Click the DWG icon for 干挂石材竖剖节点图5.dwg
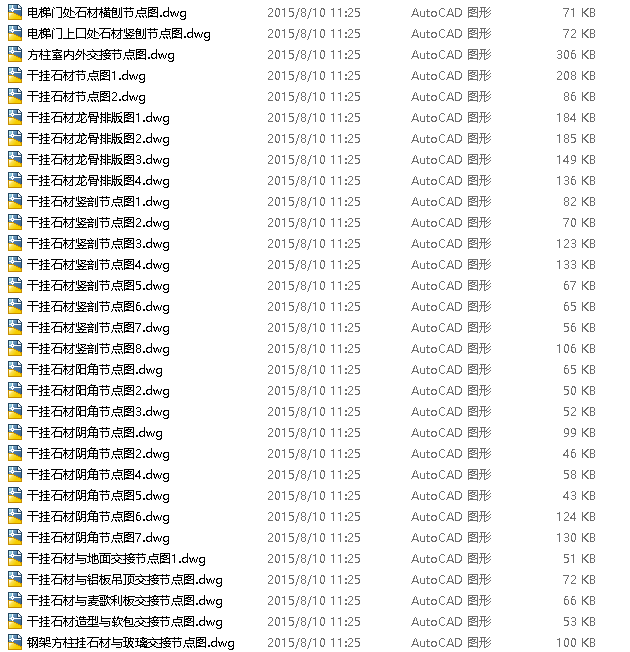The height and width of the screenshot is (652, 630). (x=15, y=286)
